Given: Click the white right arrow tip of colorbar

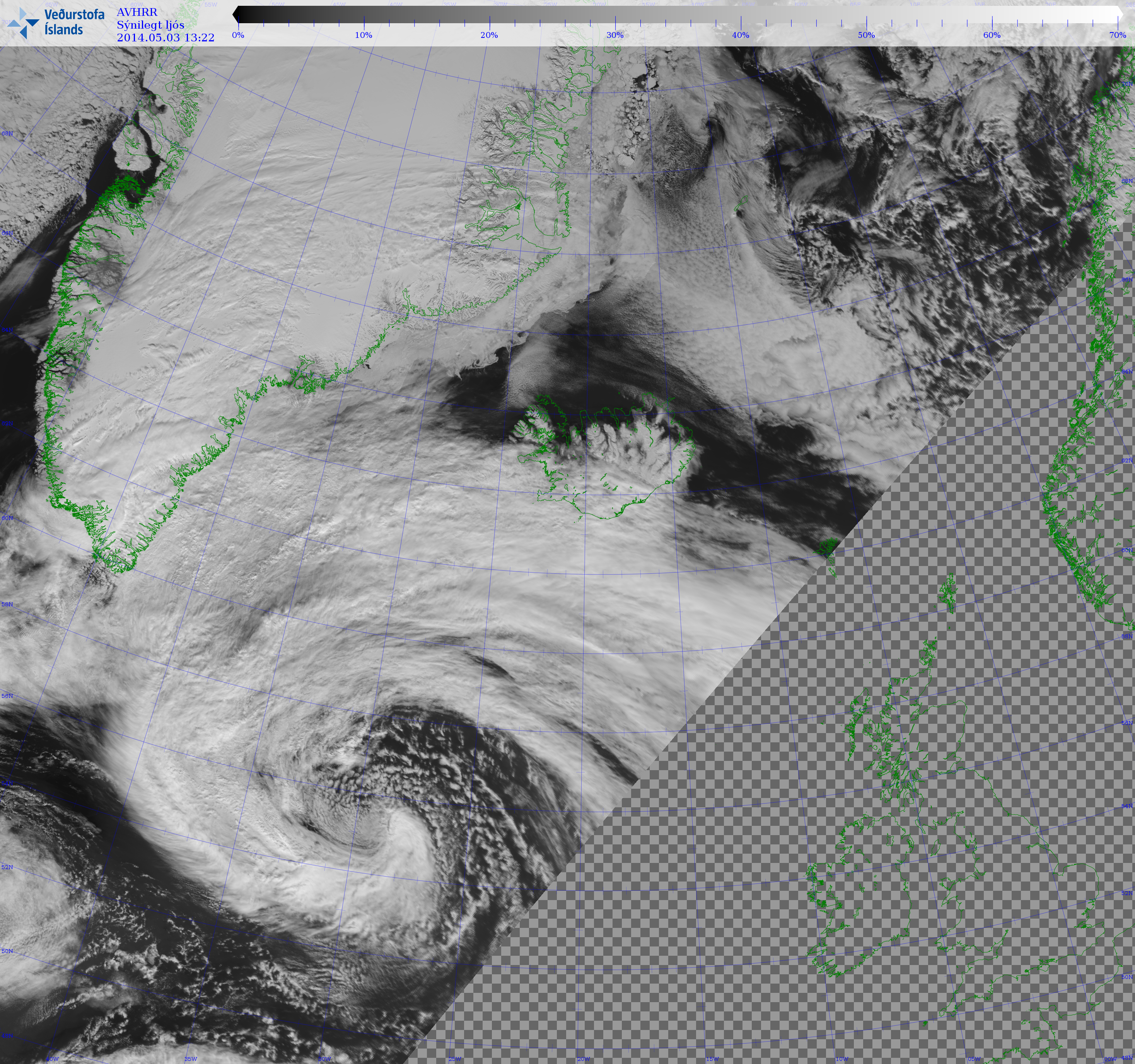Looking at the screenshot, I should coord(1120,14).
